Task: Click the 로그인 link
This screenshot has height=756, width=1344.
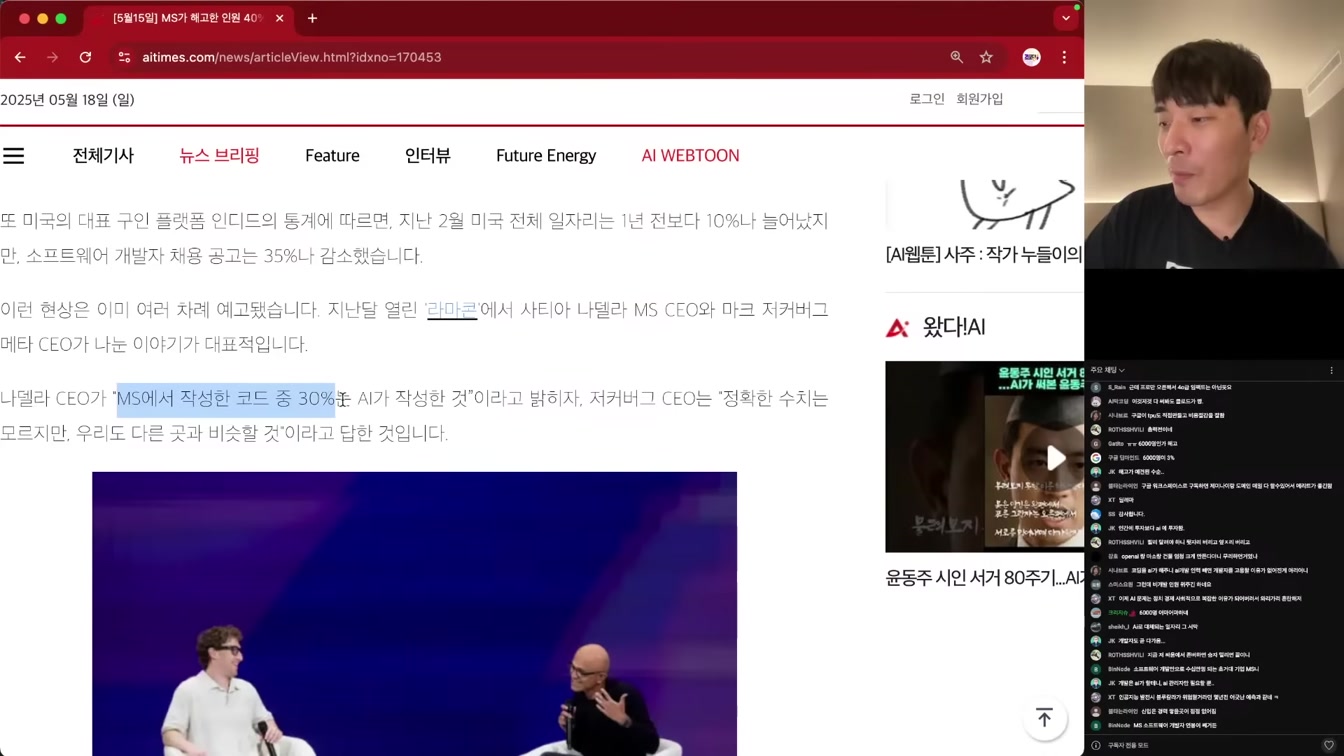Action: (927, 99)
